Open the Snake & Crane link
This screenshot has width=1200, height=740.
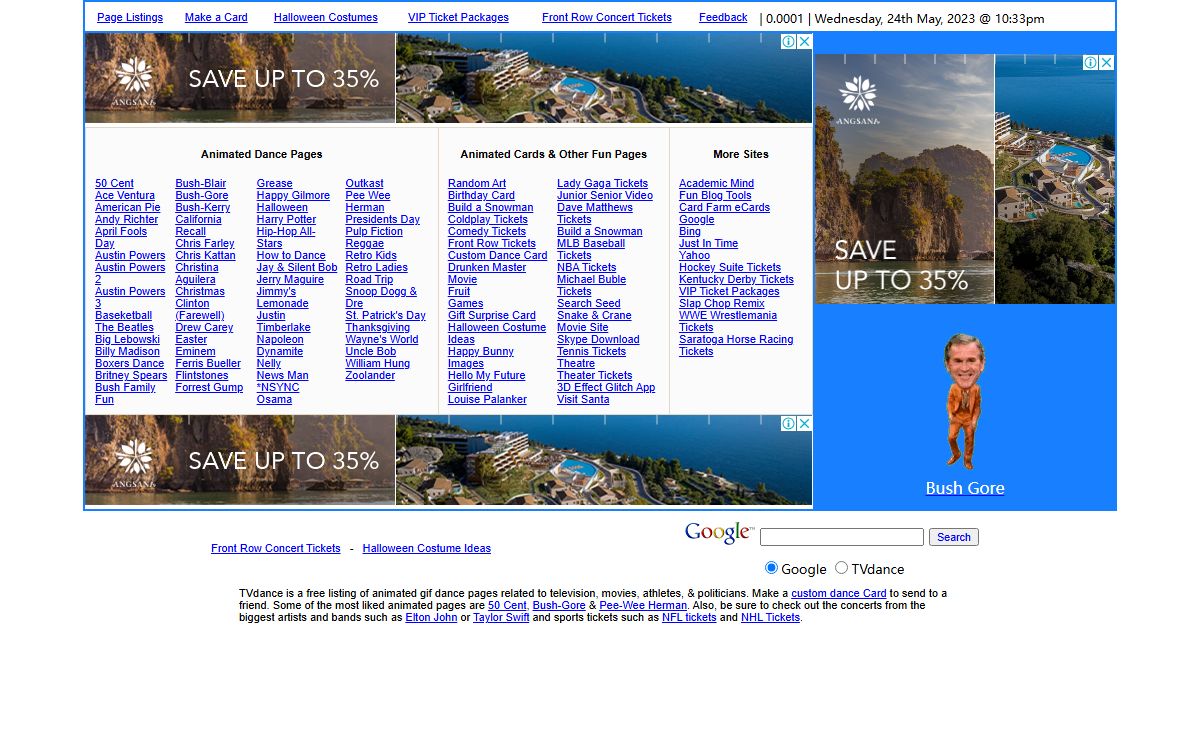594,315
